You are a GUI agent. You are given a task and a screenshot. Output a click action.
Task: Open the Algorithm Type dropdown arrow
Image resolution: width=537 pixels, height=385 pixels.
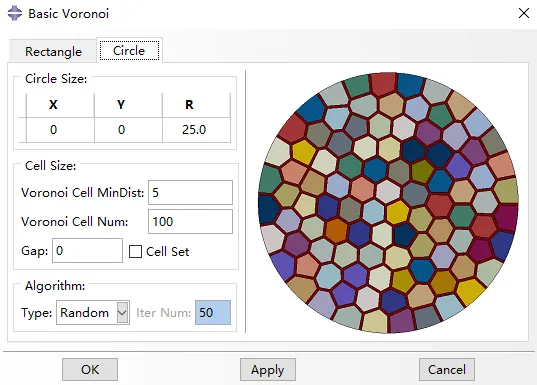pos(122,312)
